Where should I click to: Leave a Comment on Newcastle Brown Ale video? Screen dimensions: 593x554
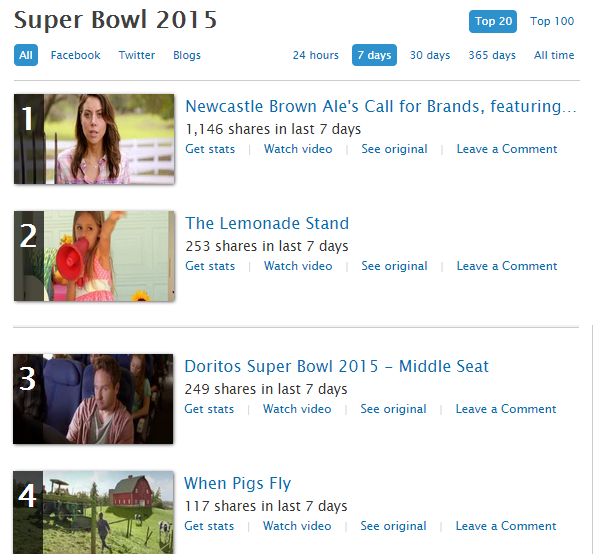507,149
